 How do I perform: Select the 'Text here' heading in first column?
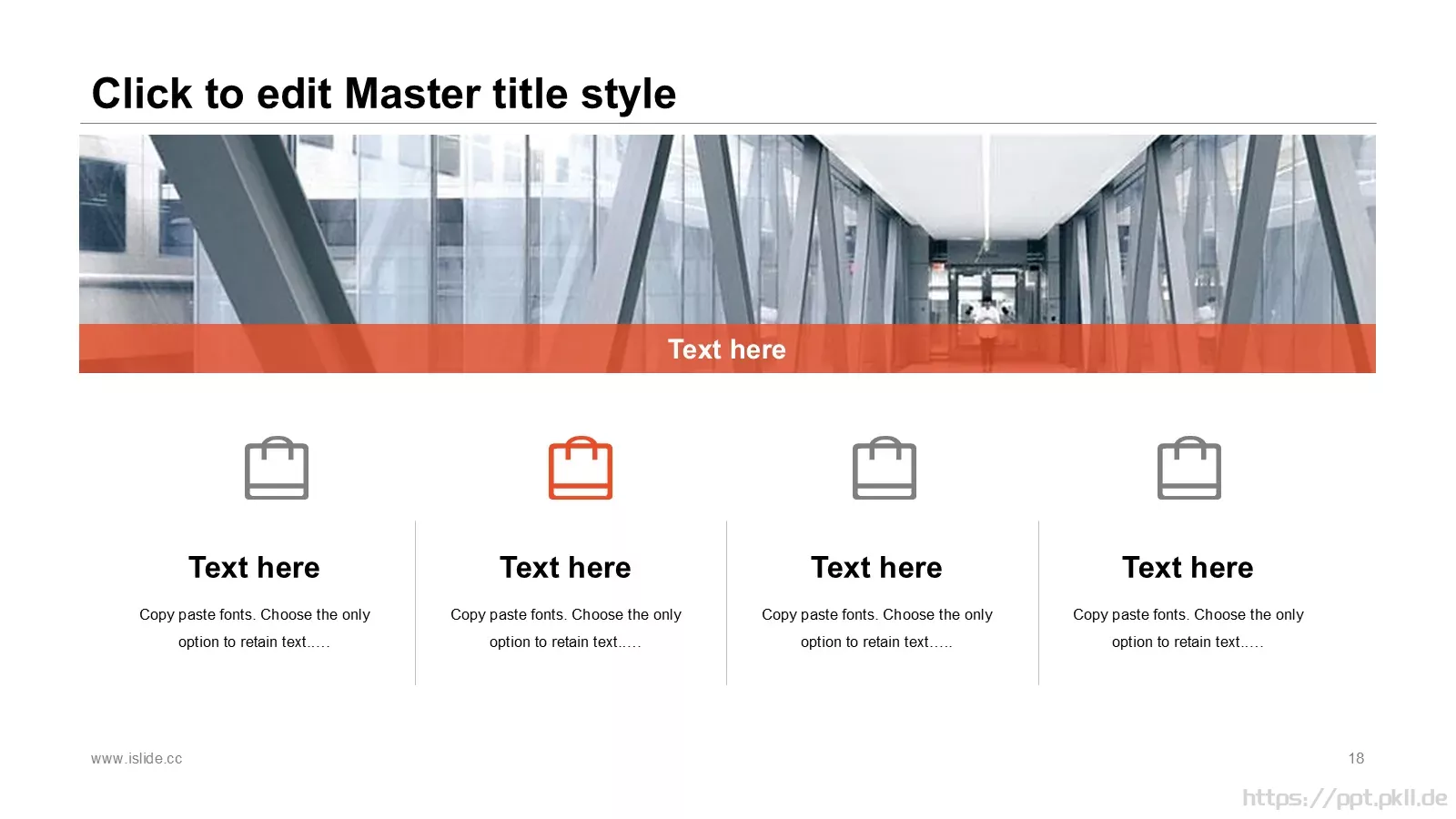pyautogui.click(x=255, y=568)
